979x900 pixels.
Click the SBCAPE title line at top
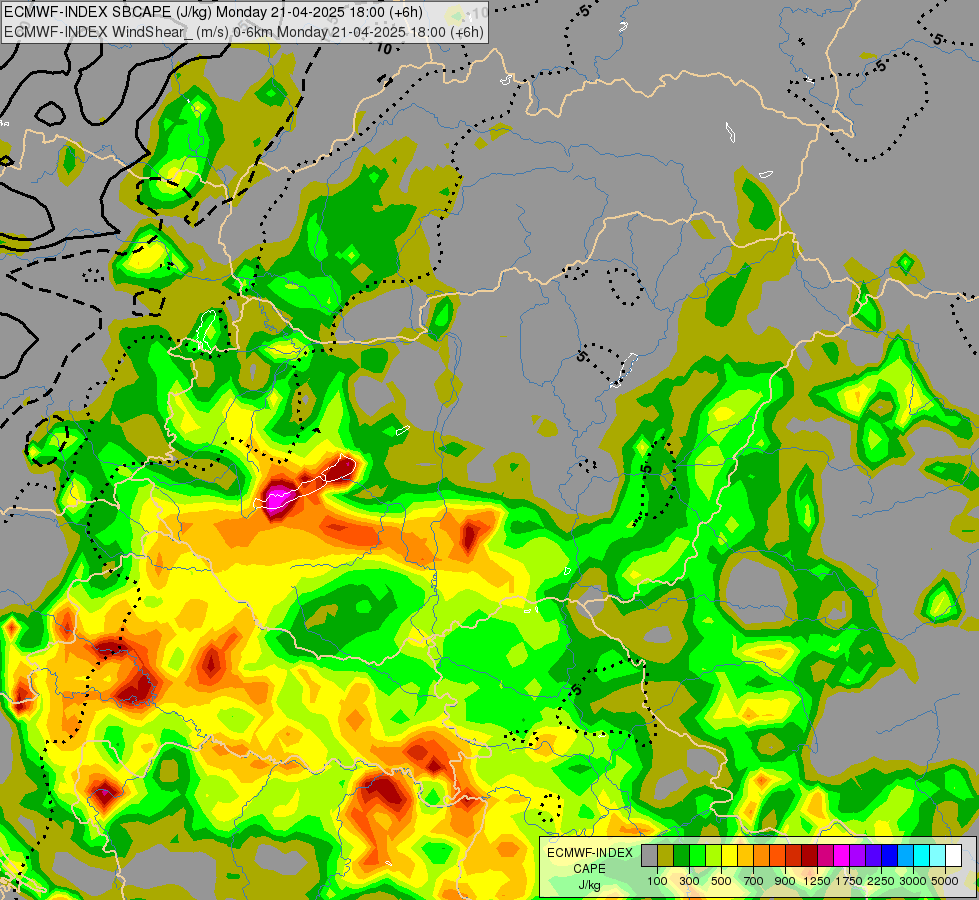coord(213,12)
